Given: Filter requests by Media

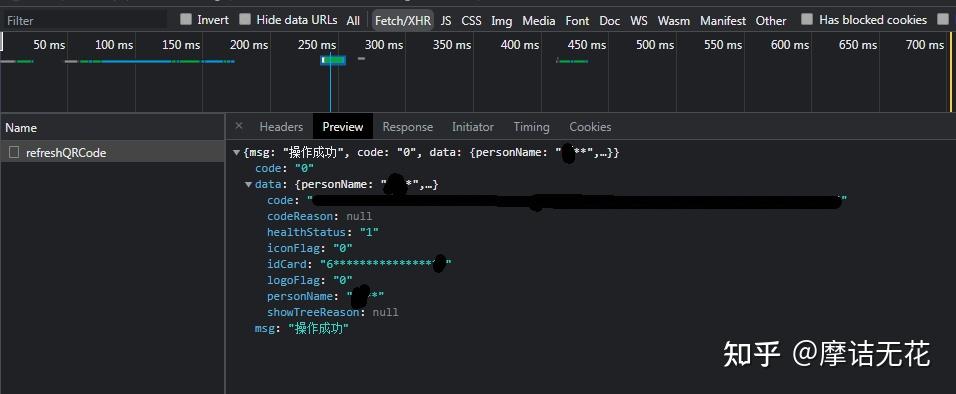Looking at the screenshot, I should pyautogui.click(x=539, y=21).
